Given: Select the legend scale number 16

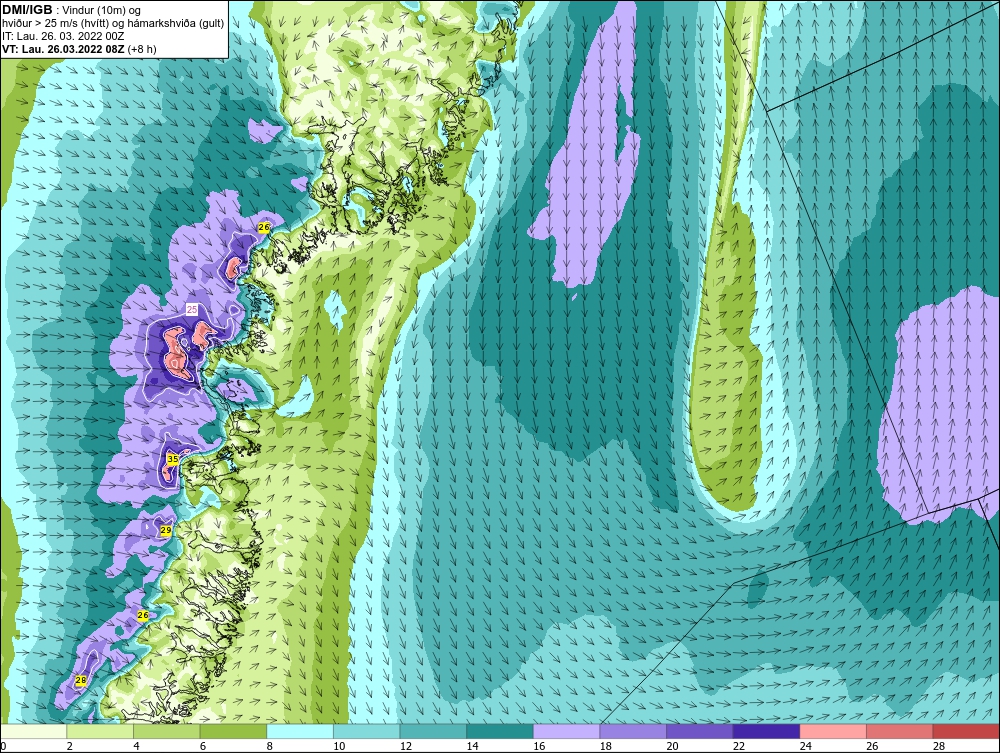Looking at the screenshot, I should pos(539,746).
